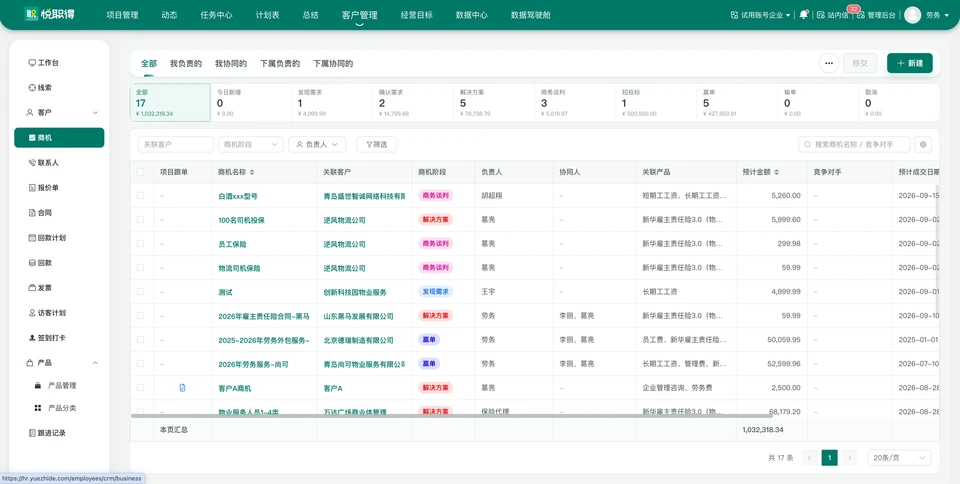Collapse the 客户 sidebar group
This screenshot has height=484, width=960.
[95, 113]
